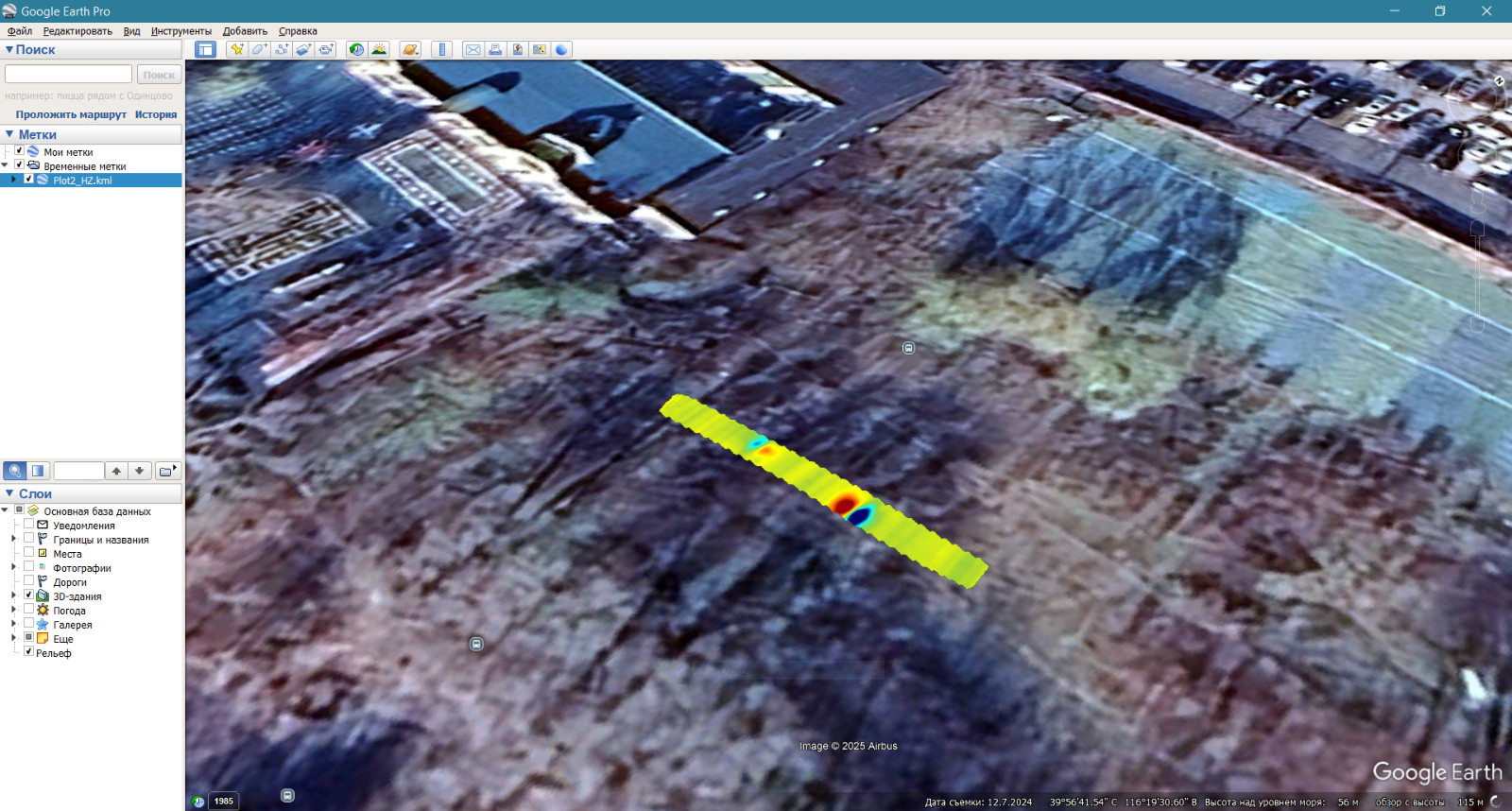Select the Plot2_HZ.kml entry
Screen dimensions: 1512x811
82,180
